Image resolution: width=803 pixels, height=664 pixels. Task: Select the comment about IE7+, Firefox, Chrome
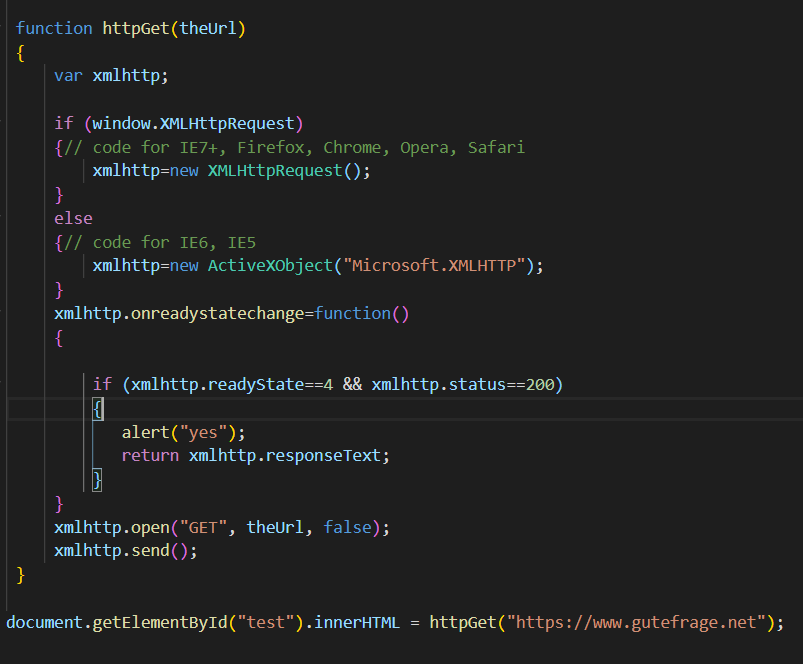300,146
